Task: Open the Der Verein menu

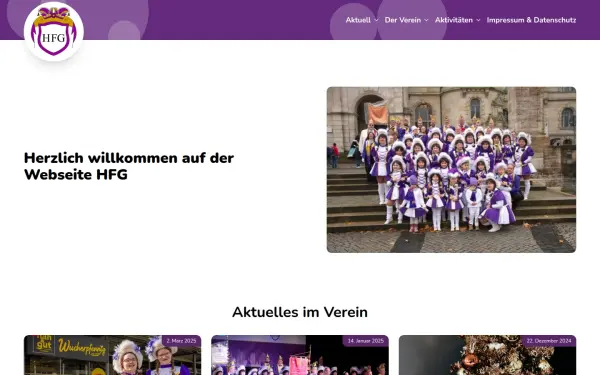Action: [x=403, y=20]
